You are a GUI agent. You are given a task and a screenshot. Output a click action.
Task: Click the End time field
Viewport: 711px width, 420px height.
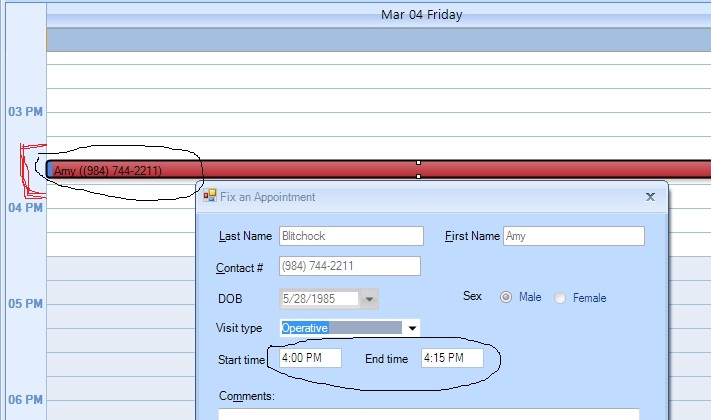(452, 358)
